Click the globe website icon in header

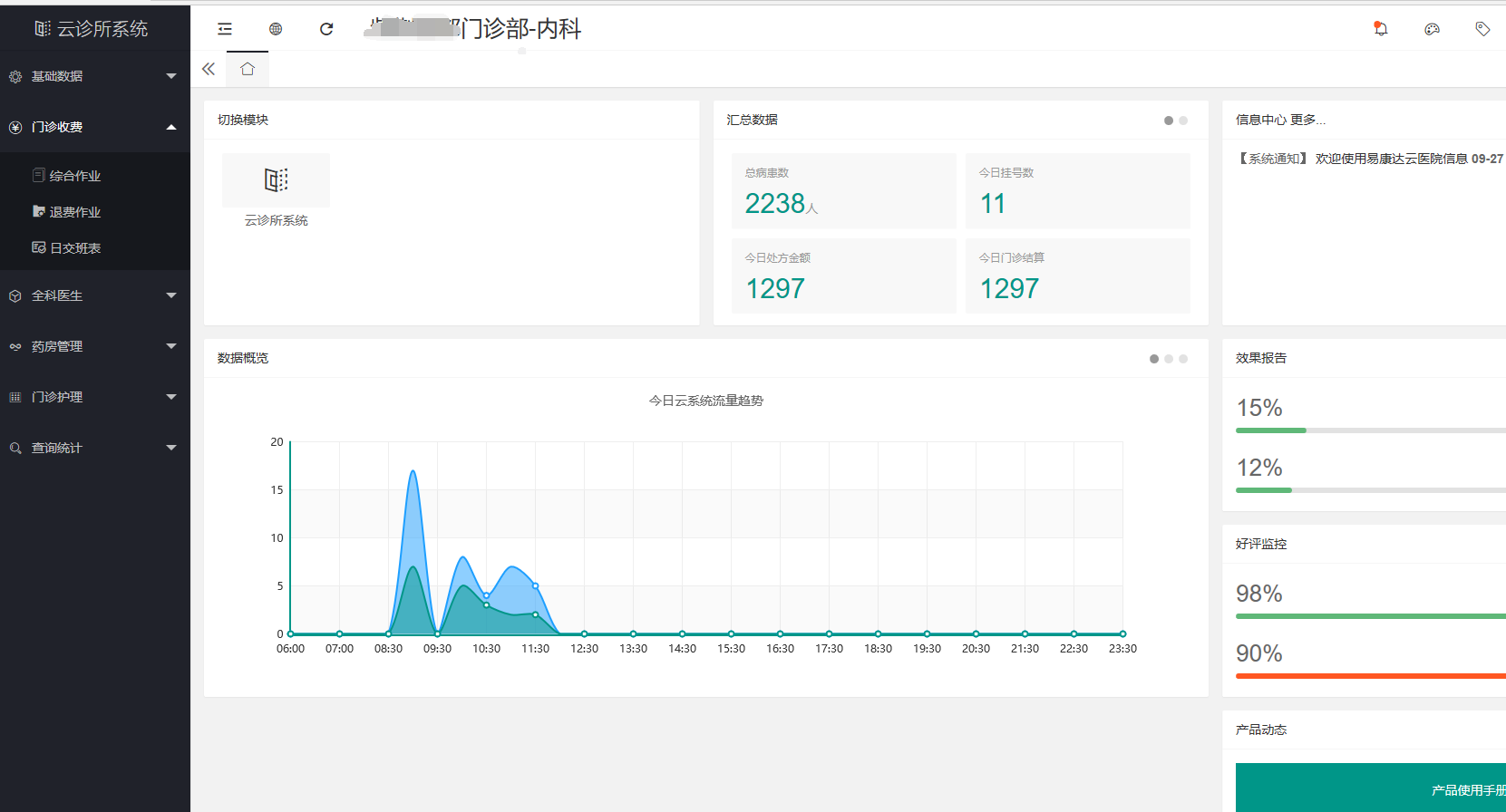(276, 29)
